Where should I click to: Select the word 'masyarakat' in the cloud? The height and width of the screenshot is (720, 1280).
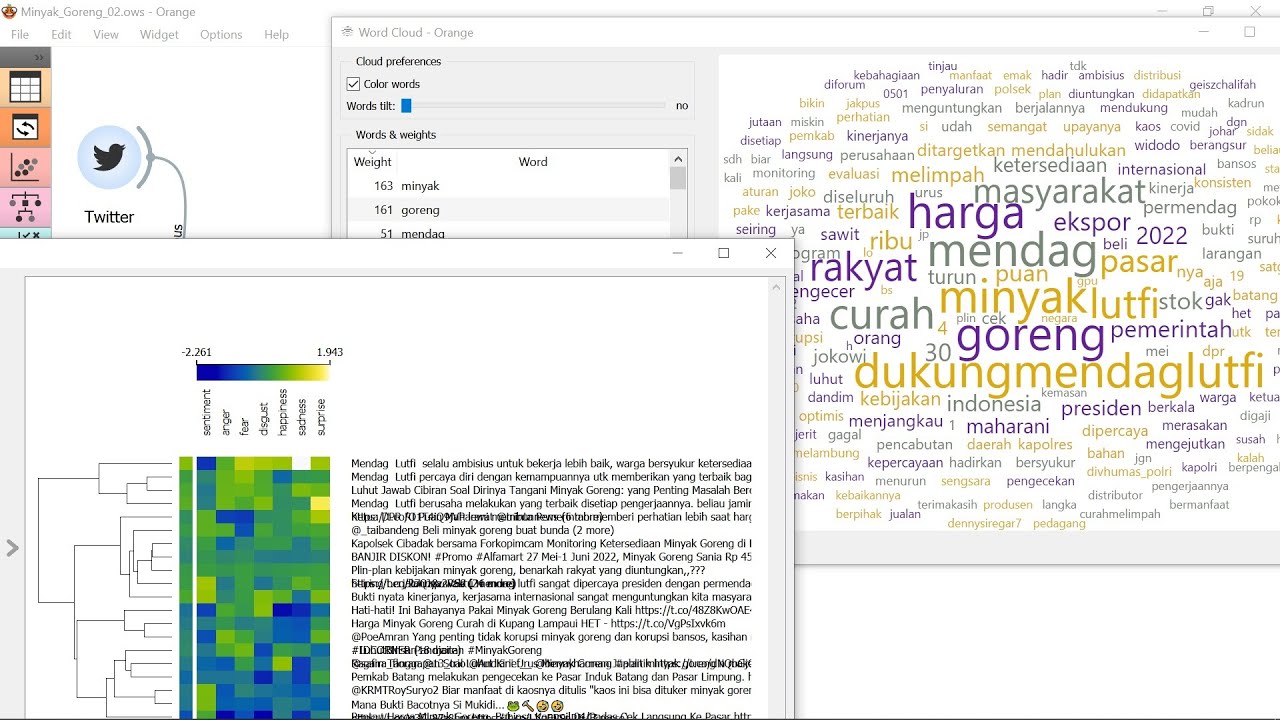pos(1059,190)
